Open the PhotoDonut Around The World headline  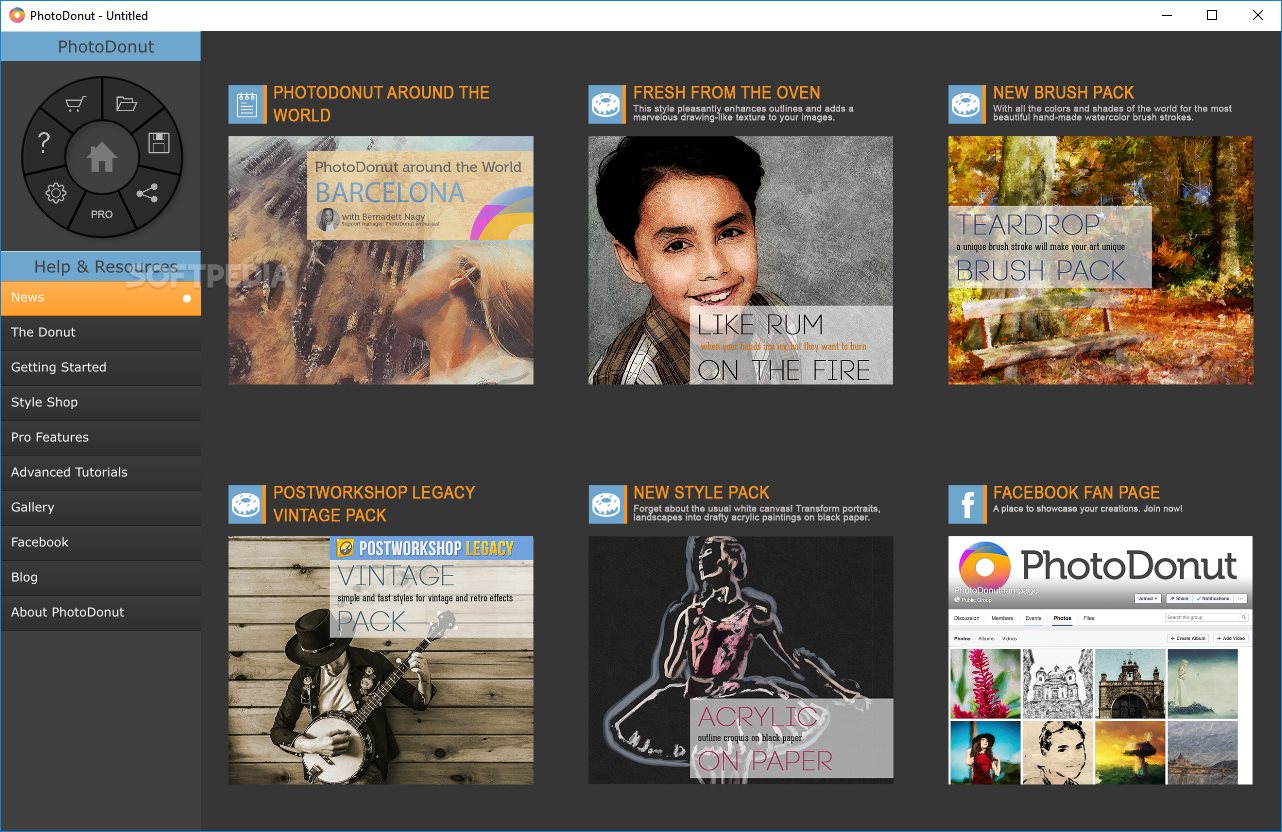click(x=381, y=104)
